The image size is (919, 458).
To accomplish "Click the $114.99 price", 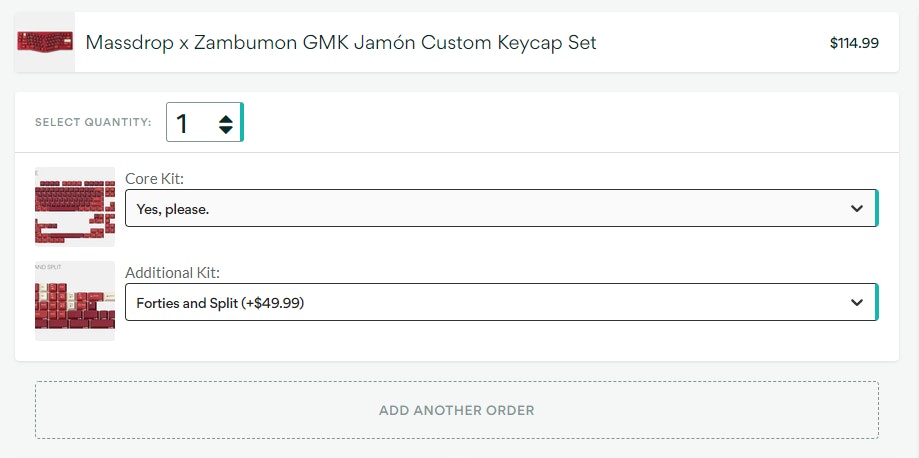I will pyautogui.click(x=854, y=43).
